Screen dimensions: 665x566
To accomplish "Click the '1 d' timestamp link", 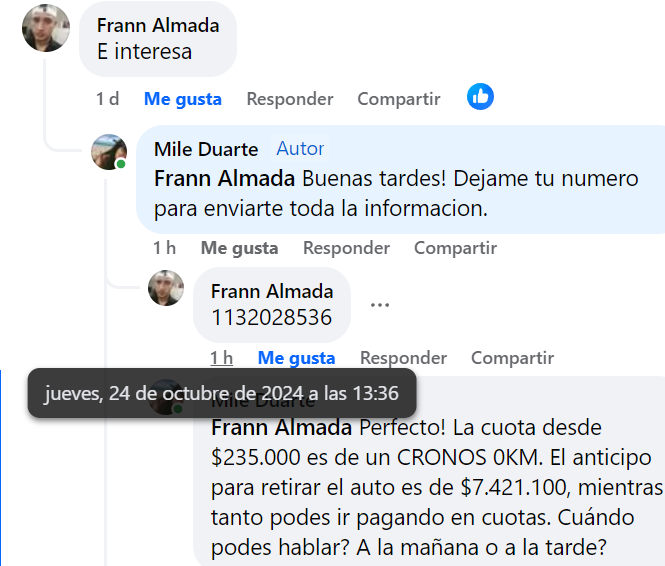I will 108,99.
